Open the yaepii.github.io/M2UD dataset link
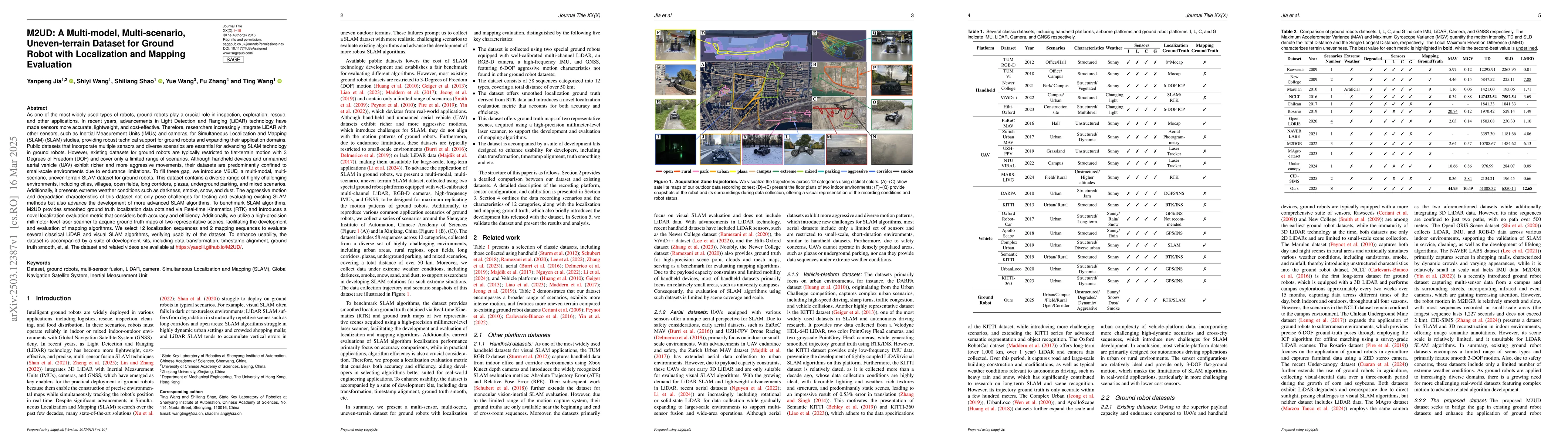 pyautogui.click(x=209, y=247)
